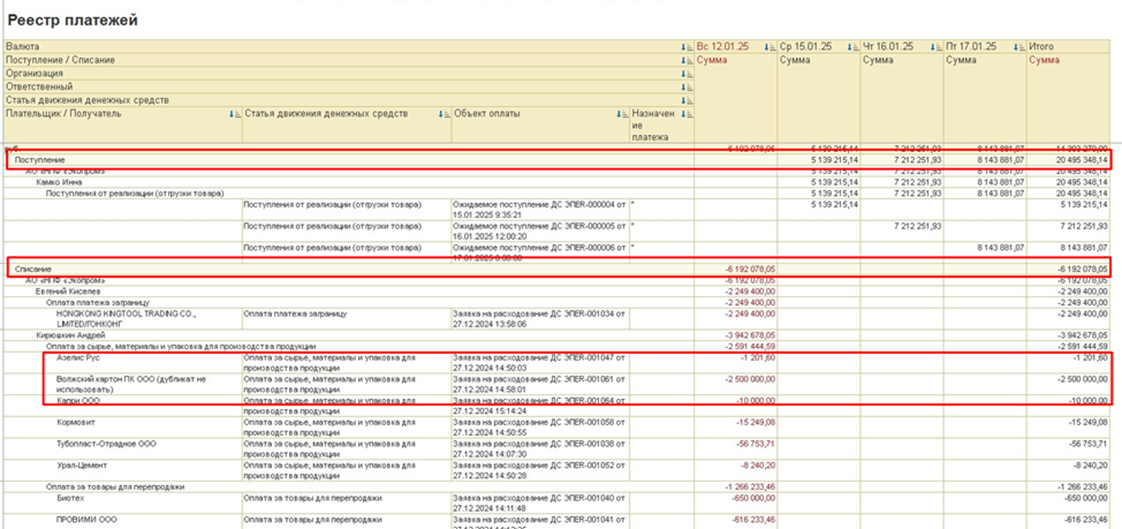Click the sort icon for Плательщик / Получатель

(x=232, y=114)
